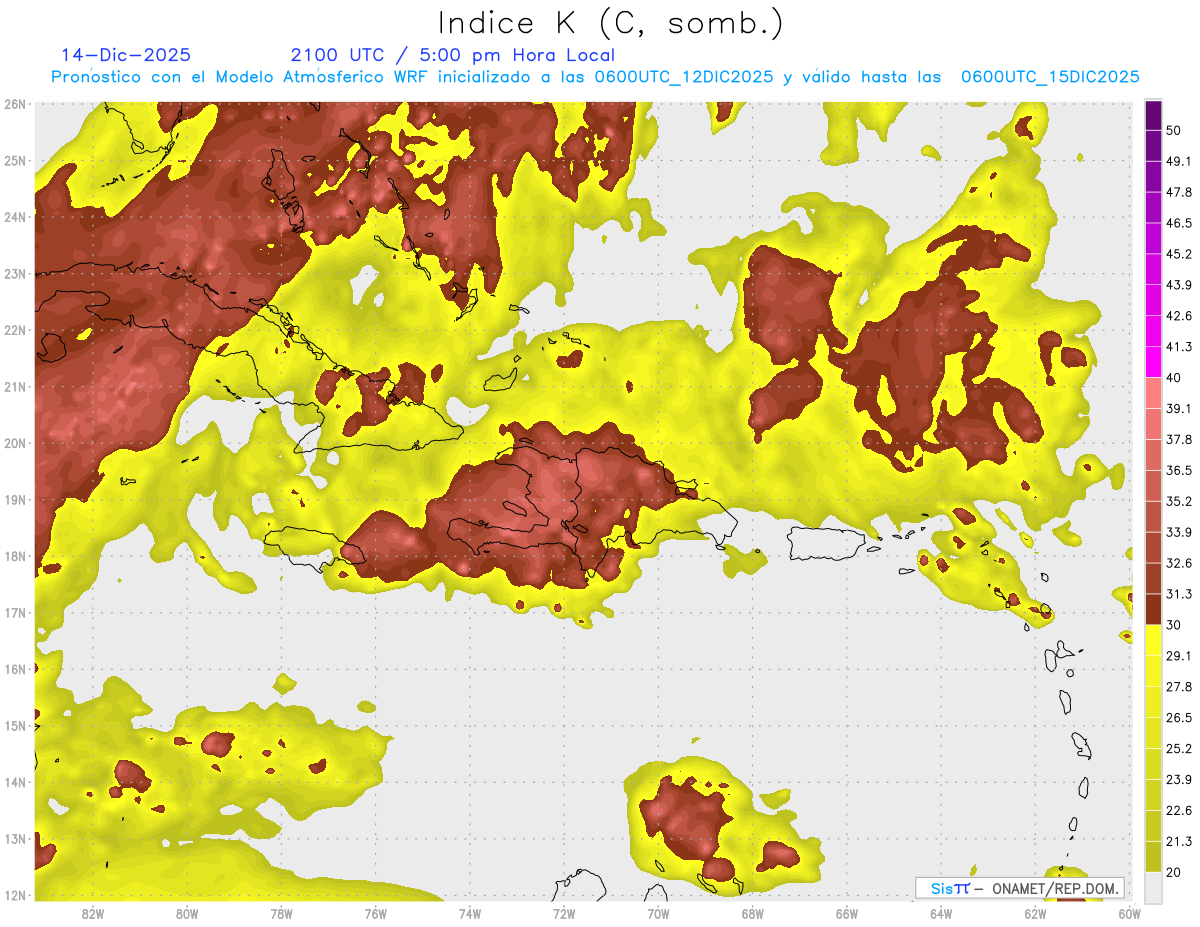The image size is (1200, 927).
Task: Click the color bar label "29.1"
Action: click(1178, 655)
